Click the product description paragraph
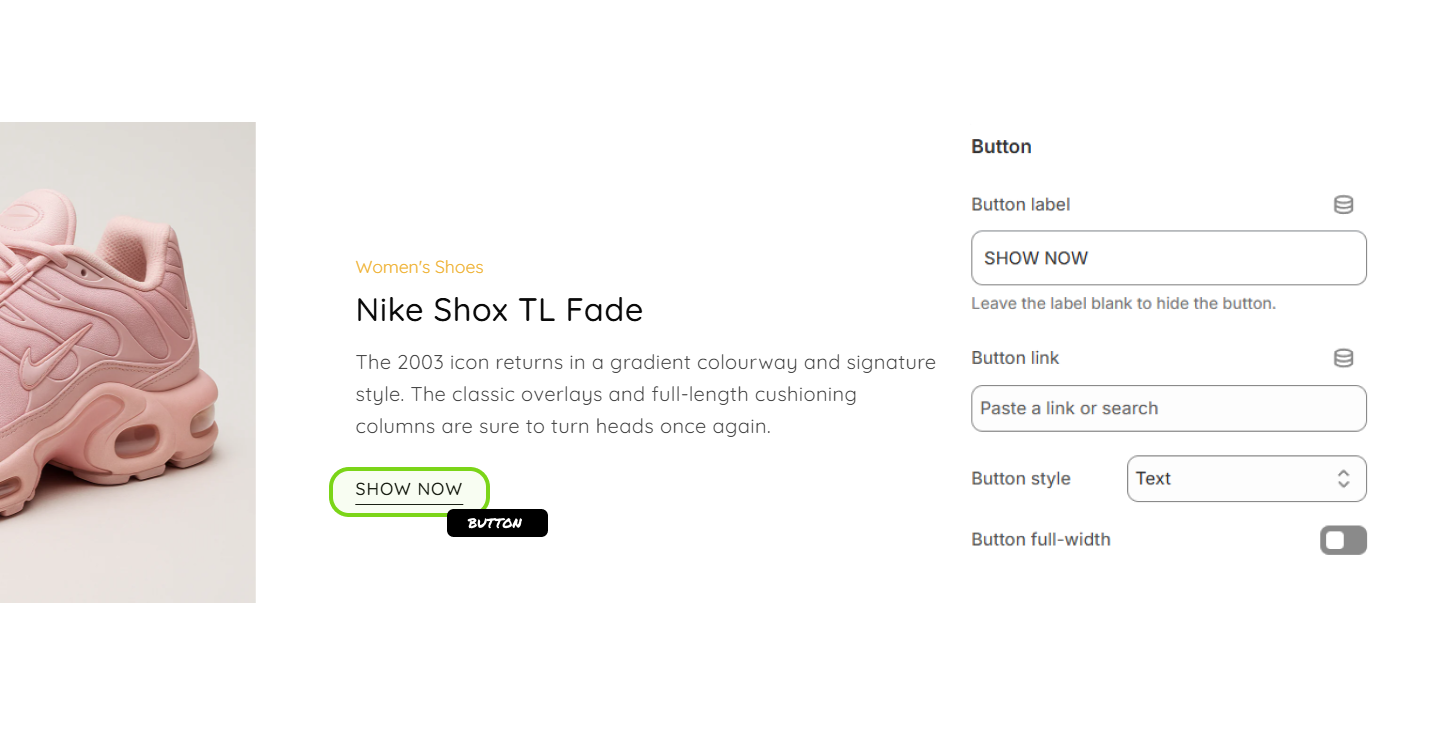This screenshot has width=1432, height=738. click(645, 394)
